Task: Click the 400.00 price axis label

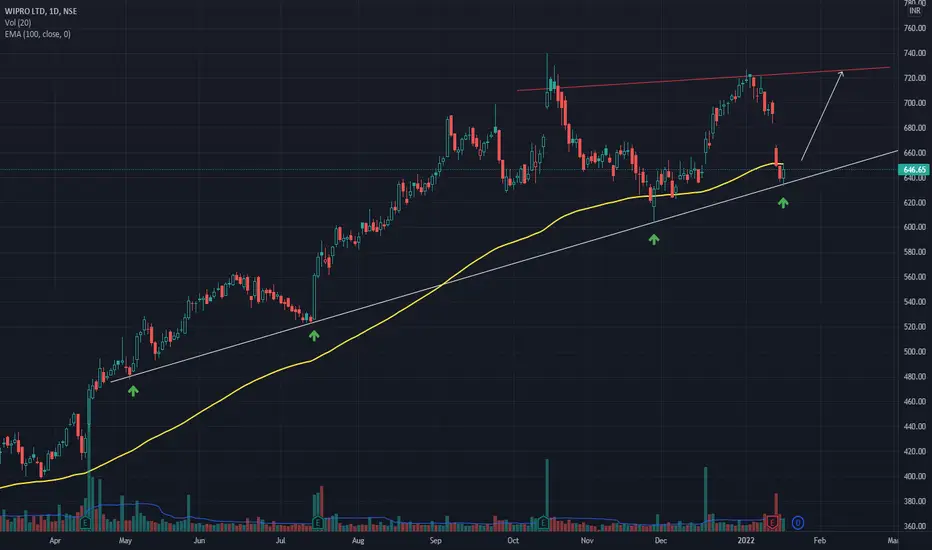Action: 914,477
